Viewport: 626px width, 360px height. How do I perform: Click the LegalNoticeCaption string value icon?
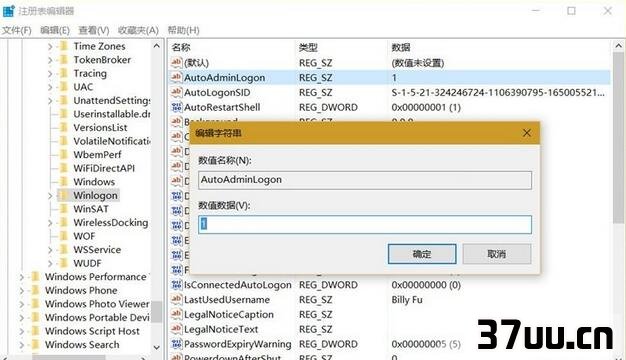click(176, 314)
